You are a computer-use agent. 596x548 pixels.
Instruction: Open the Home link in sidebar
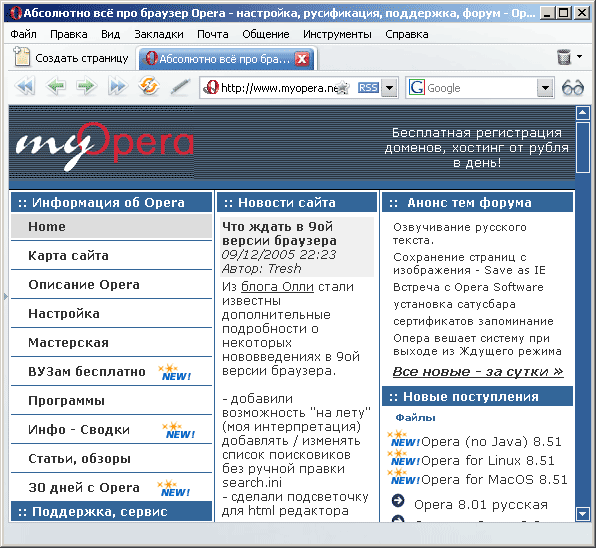[111, 226]
